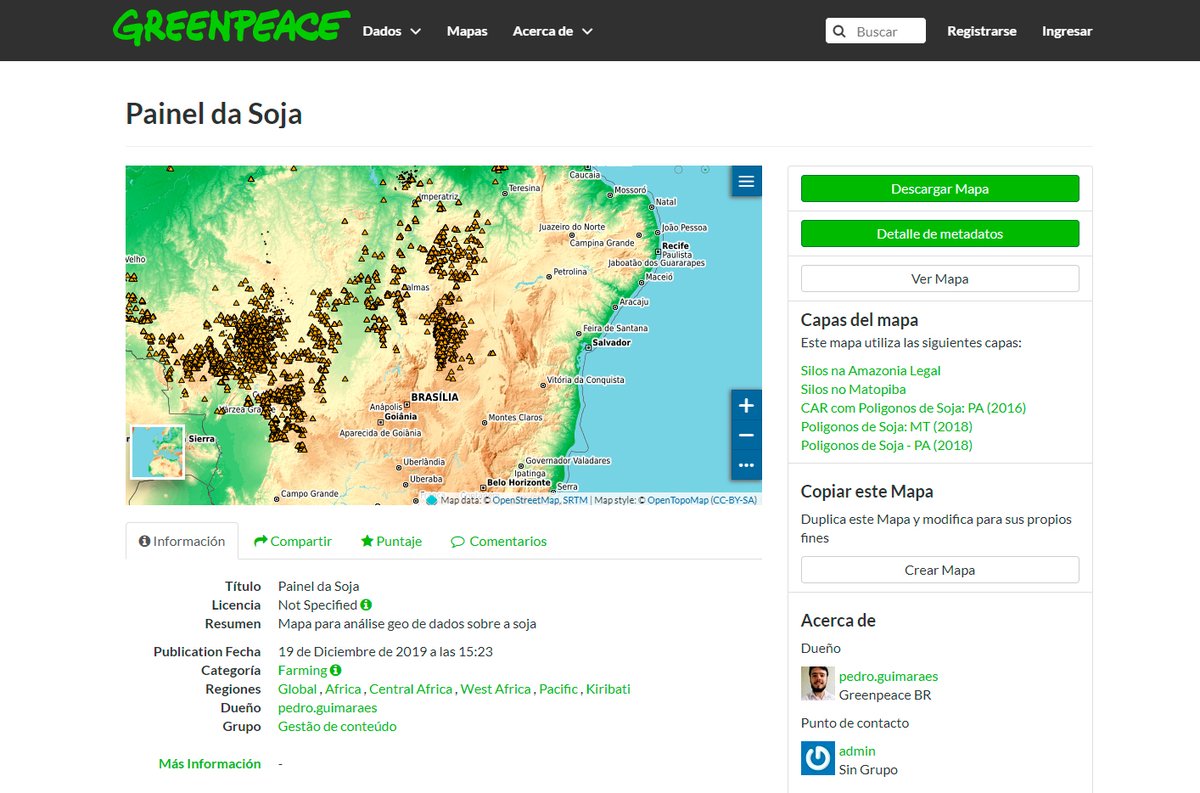Click the Central Africa region link
Viewport: 1200px width, 793px height.
click(x=411, y=689)
